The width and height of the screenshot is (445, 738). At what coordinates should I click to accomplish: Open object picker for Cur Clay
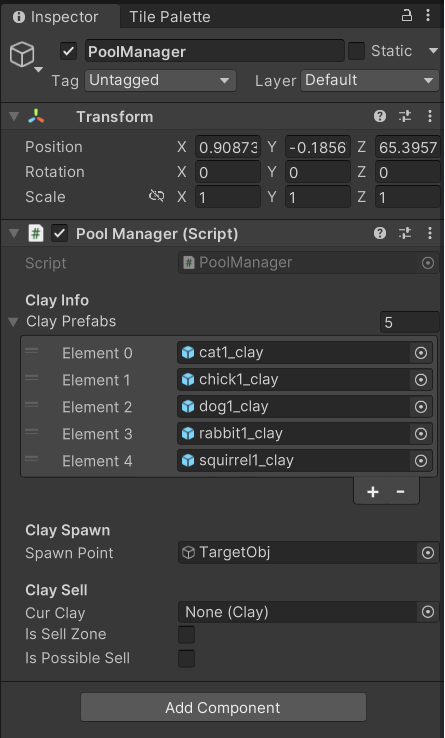point(428,612)
